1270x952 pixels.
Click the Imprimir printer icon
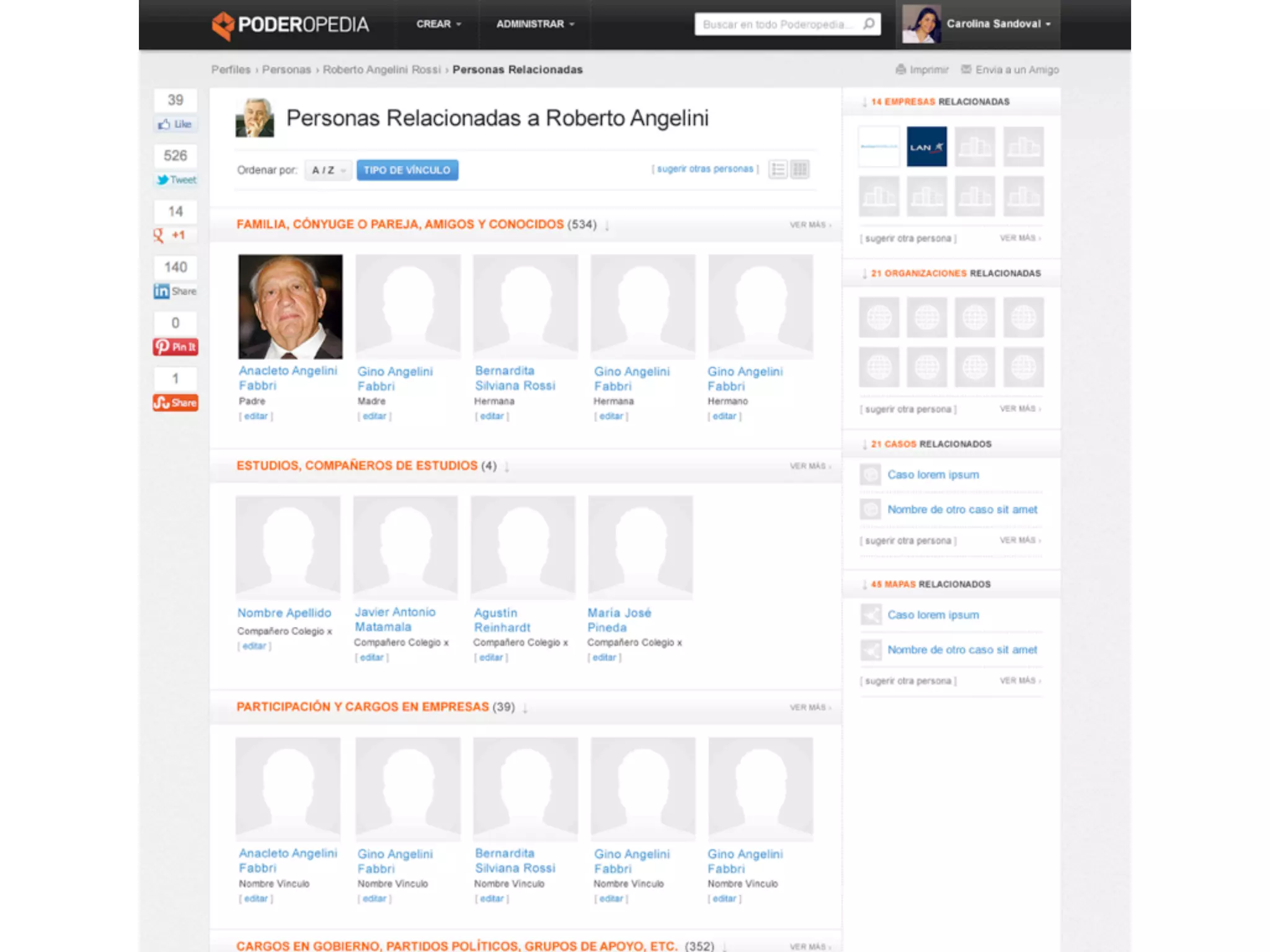(x=900, y=69)
